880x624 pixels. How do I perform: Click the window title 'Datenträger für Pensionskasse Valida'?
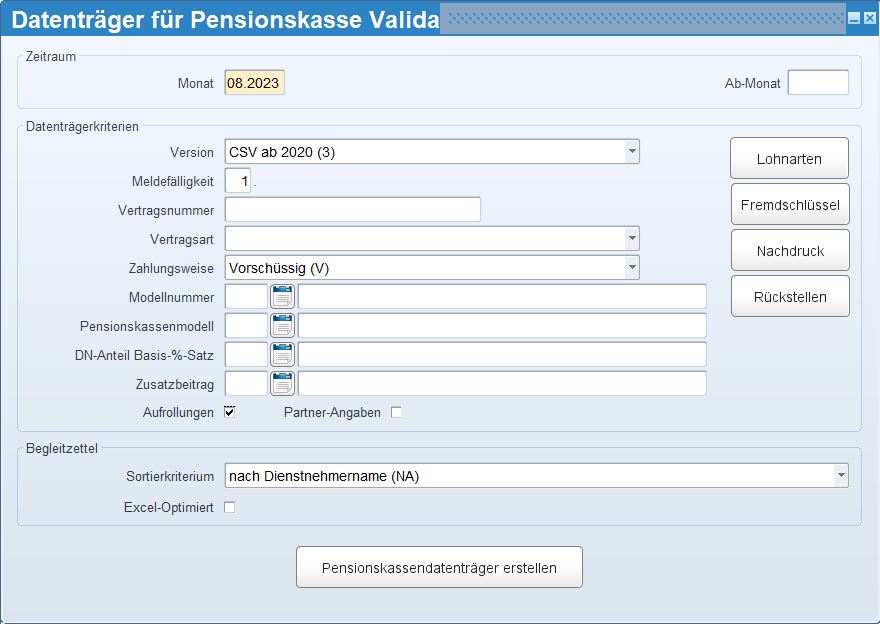tap(225, 19)
